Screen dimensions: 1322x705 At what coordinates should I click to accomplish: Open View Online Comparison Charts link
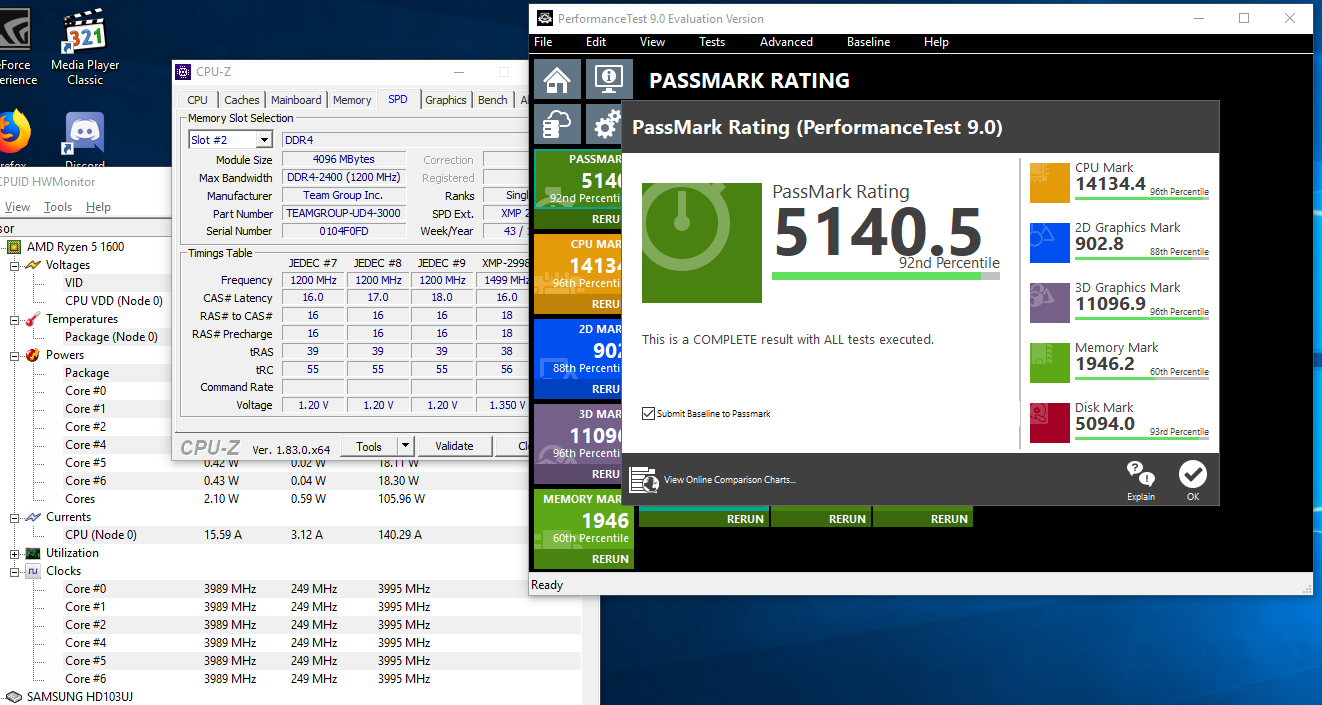[x=729, y=480]
